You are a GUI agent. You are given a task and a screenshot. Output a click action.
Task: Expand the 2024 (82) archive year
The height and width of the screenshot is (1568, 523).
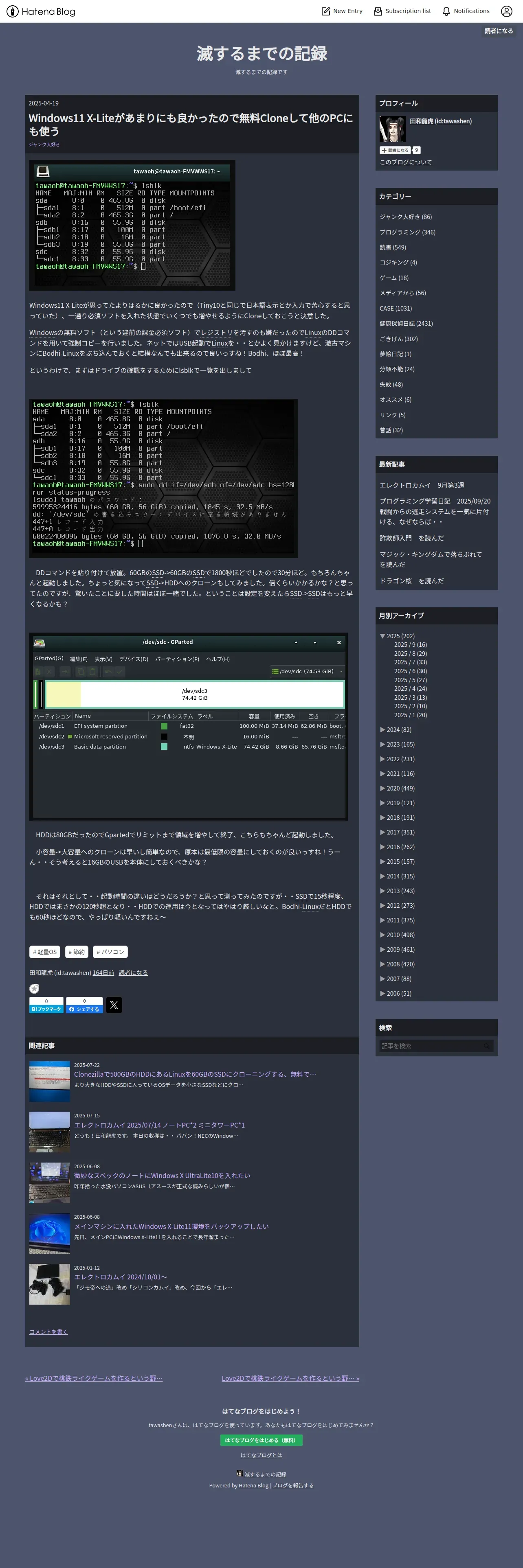(x=382, y=730)
